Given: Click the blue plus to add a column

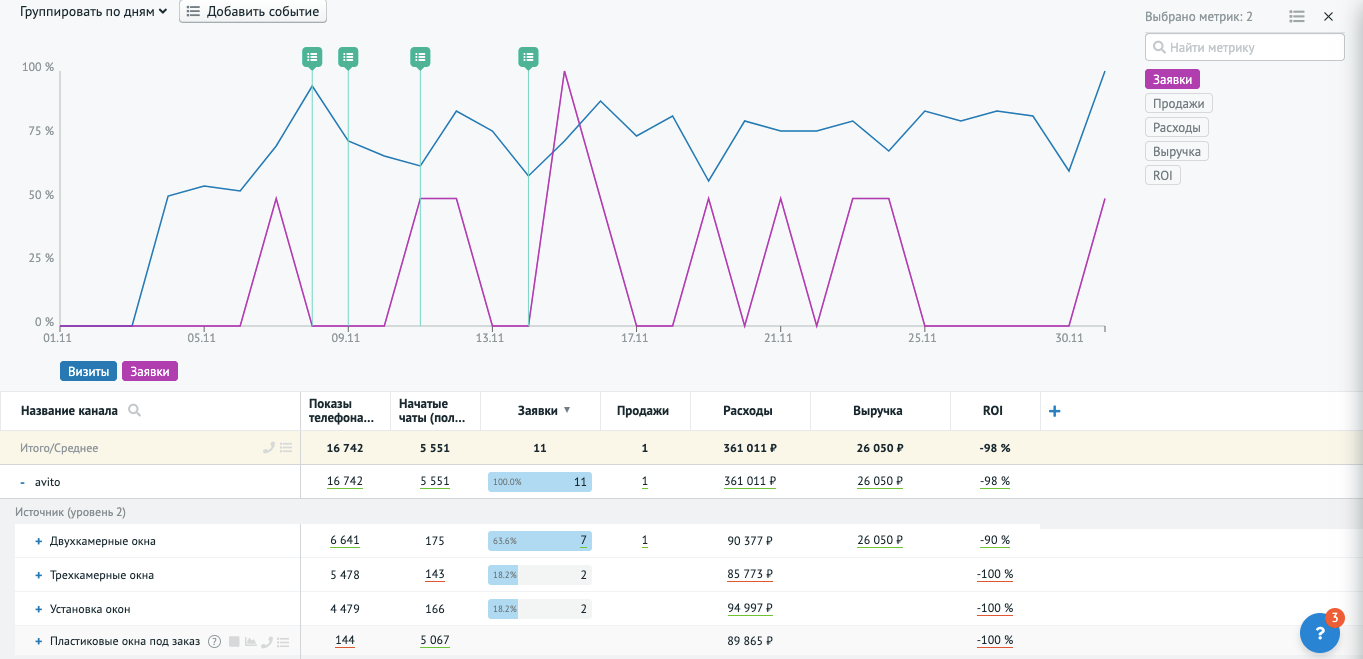Looking at the screenshot, I should point(1054,411).
